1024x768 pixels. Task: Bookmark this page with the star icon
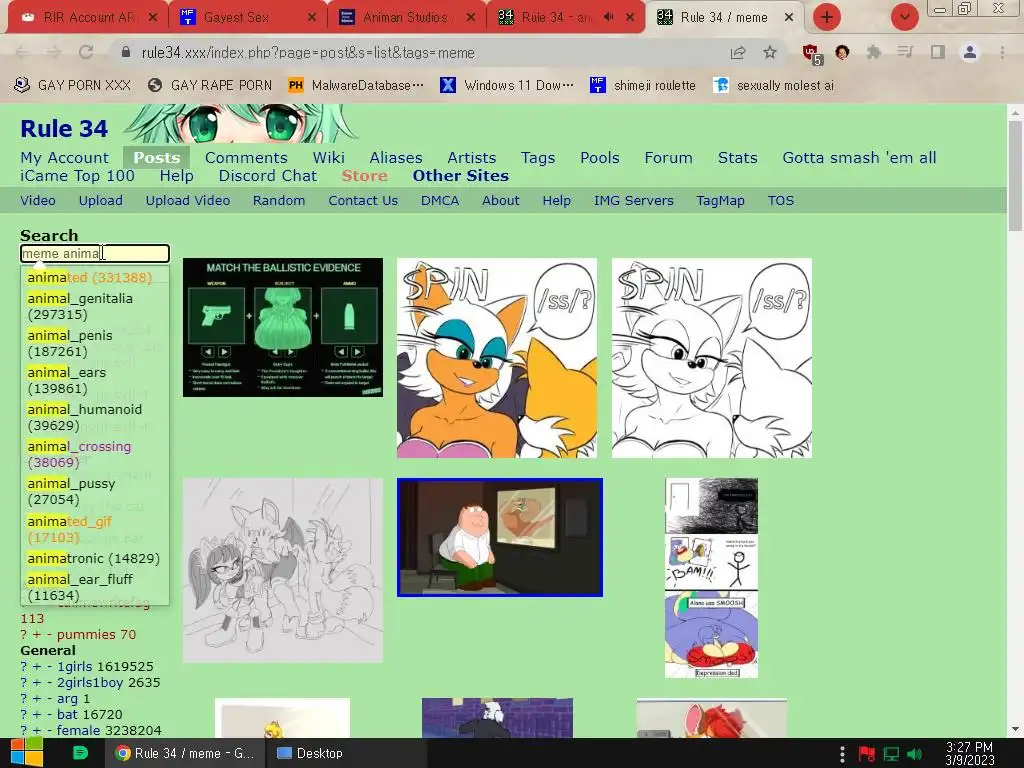(x=770, y=52)
